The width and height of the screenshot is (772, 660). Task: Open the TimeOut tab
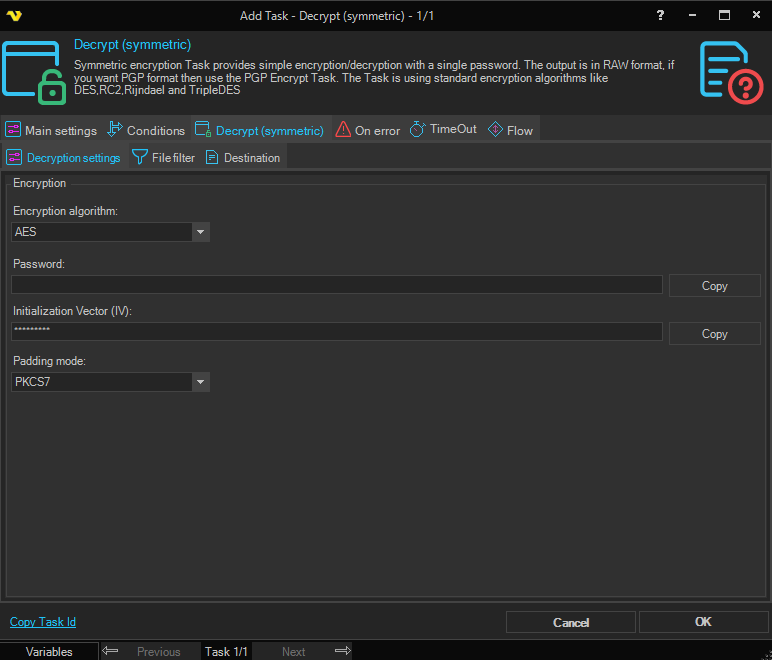[443, 130]
